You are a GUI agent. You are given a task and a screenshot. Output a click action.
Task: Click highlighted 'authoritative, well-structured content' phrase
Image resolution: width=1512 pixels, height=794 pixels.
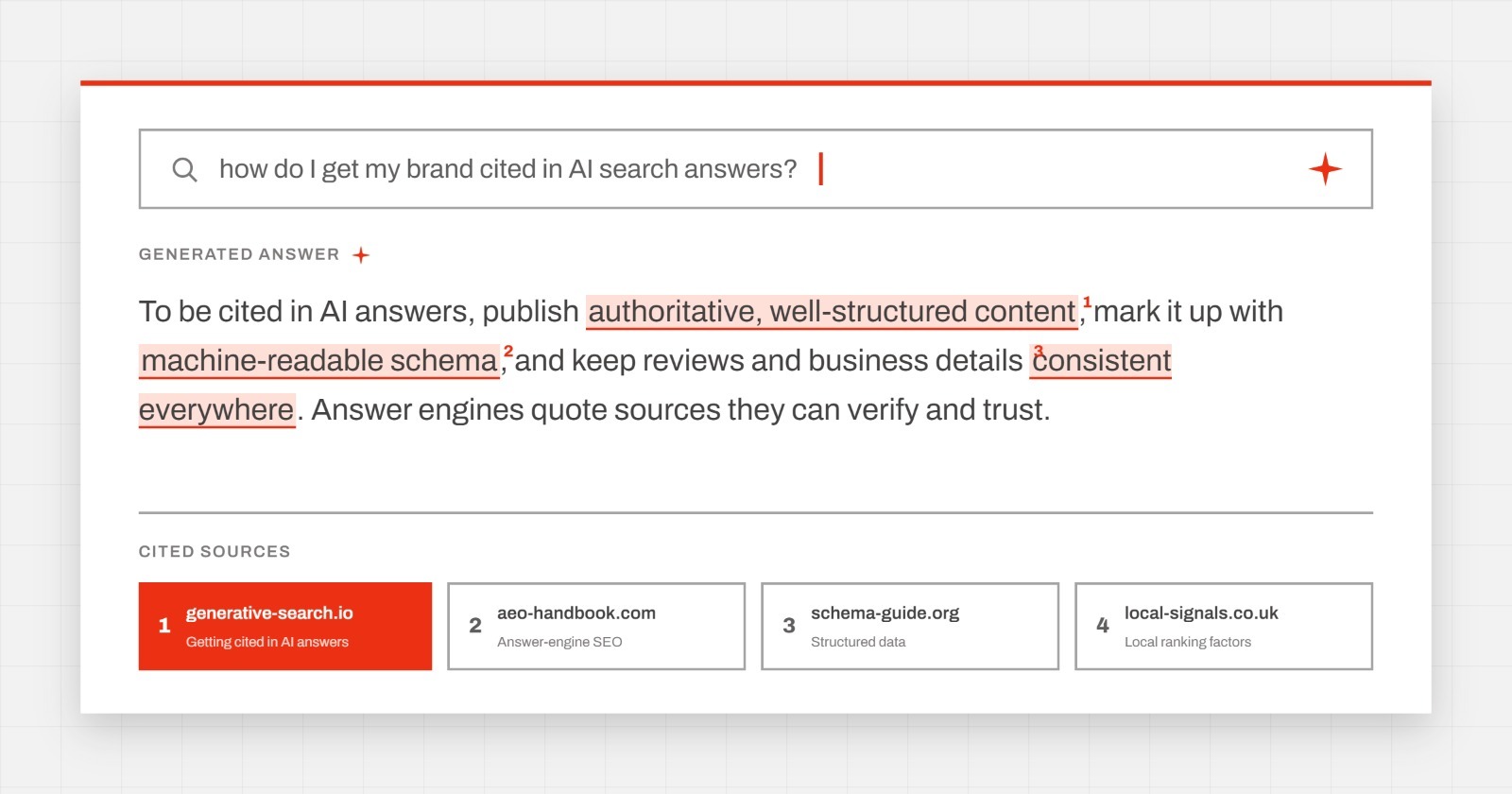pos(832,312)
